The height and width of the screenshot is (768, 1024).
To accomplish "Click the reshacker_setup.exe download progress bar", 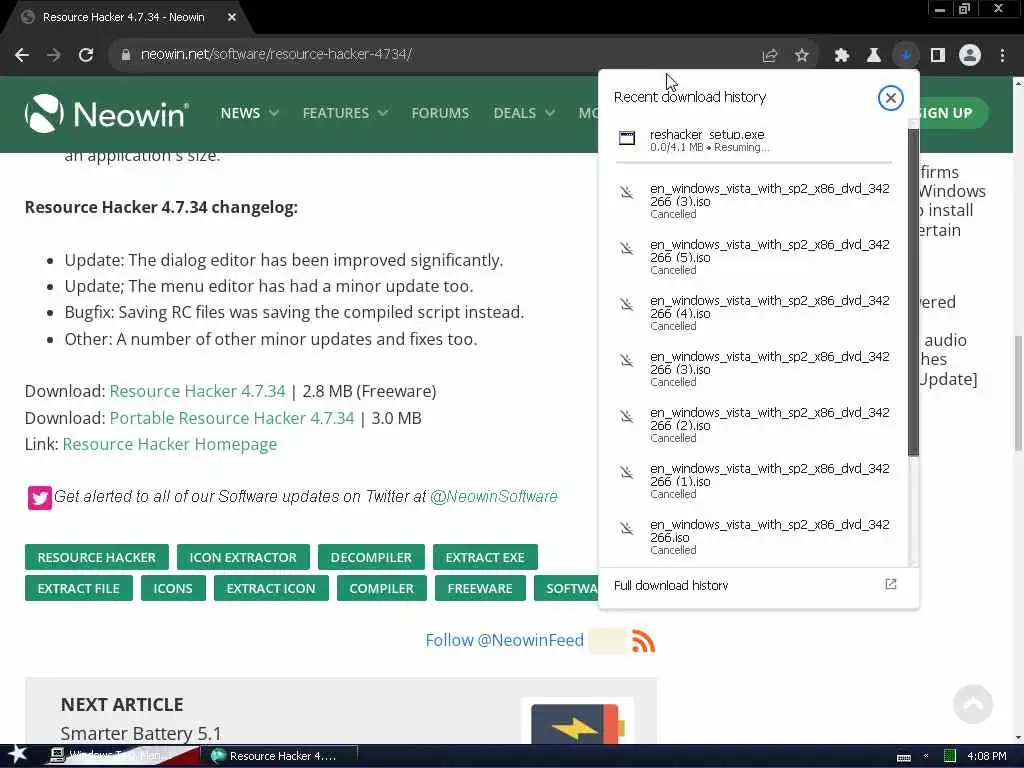I will tap(754, 161).
